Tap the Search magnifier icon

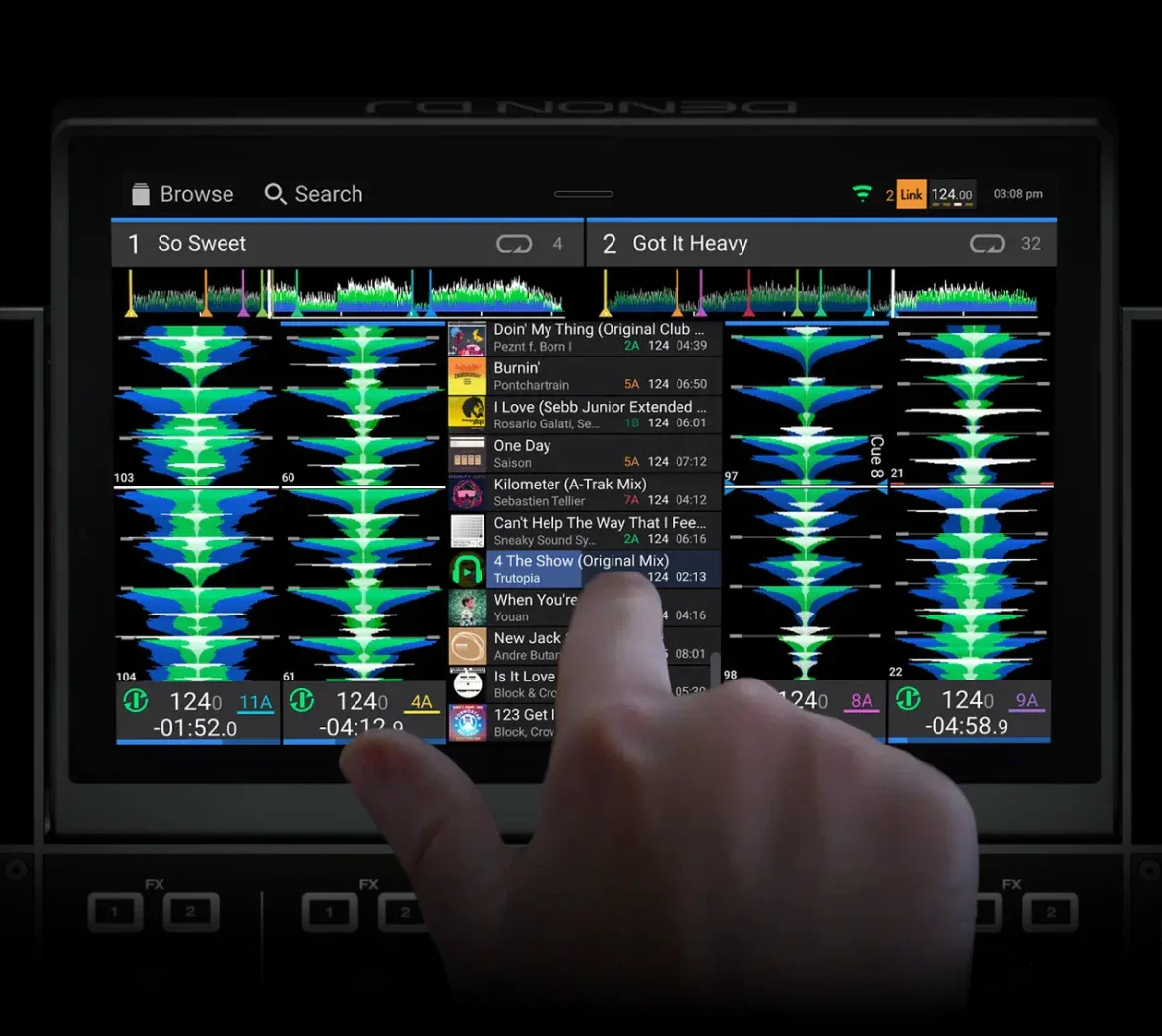click(x=275, y=194)
